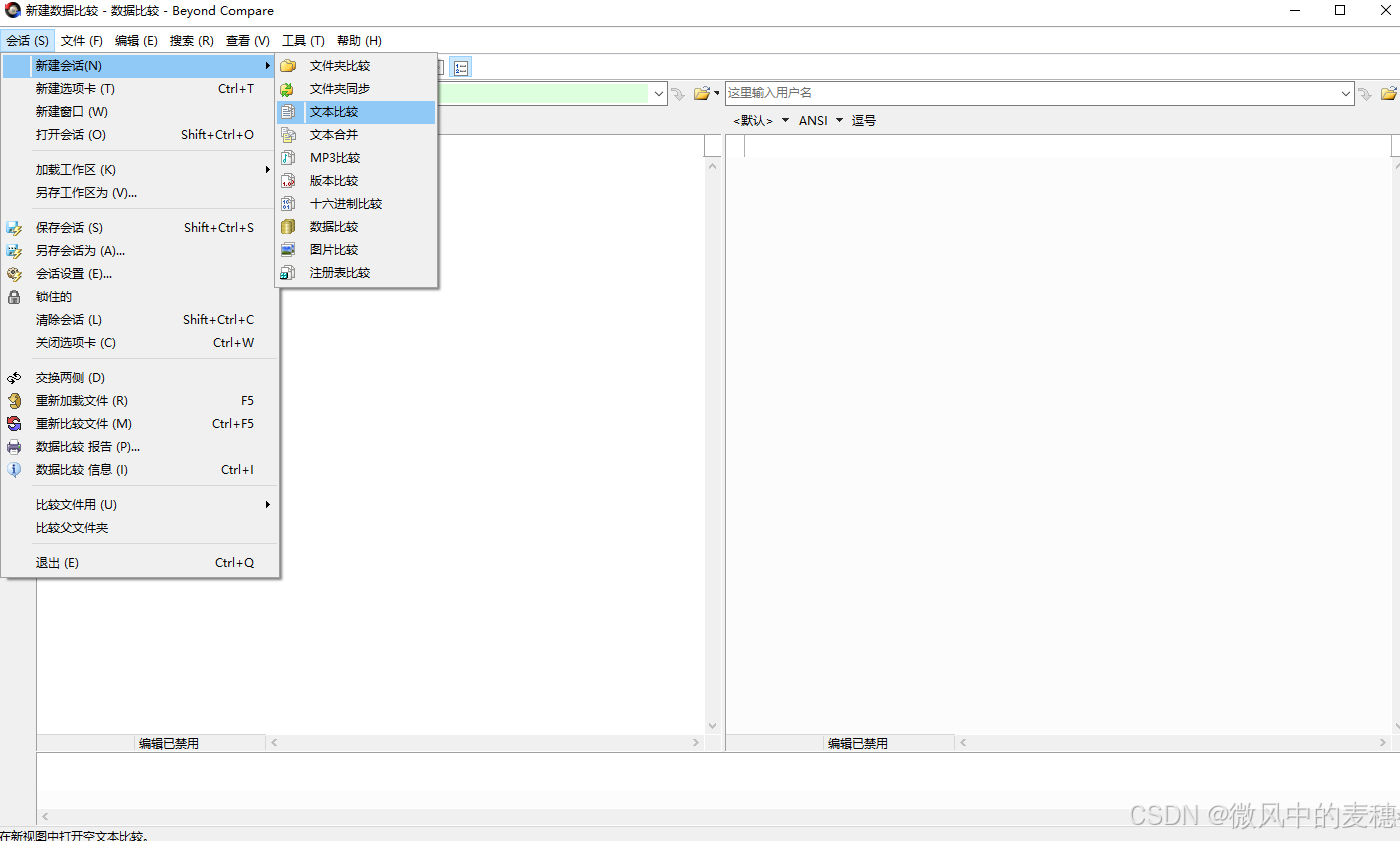
Task: Click left pane vertical scrollbar down arrow
Action: coord(713,726)
